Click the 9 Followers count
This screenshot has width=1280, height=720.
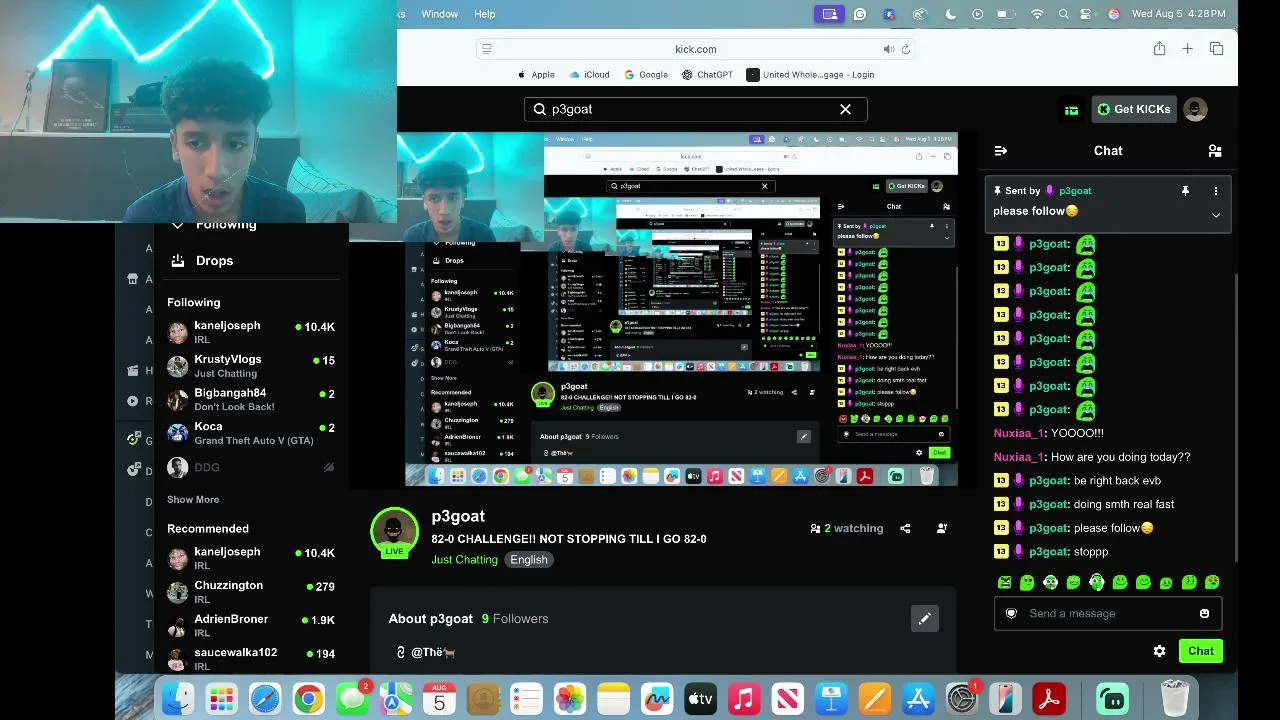(515, 619)
